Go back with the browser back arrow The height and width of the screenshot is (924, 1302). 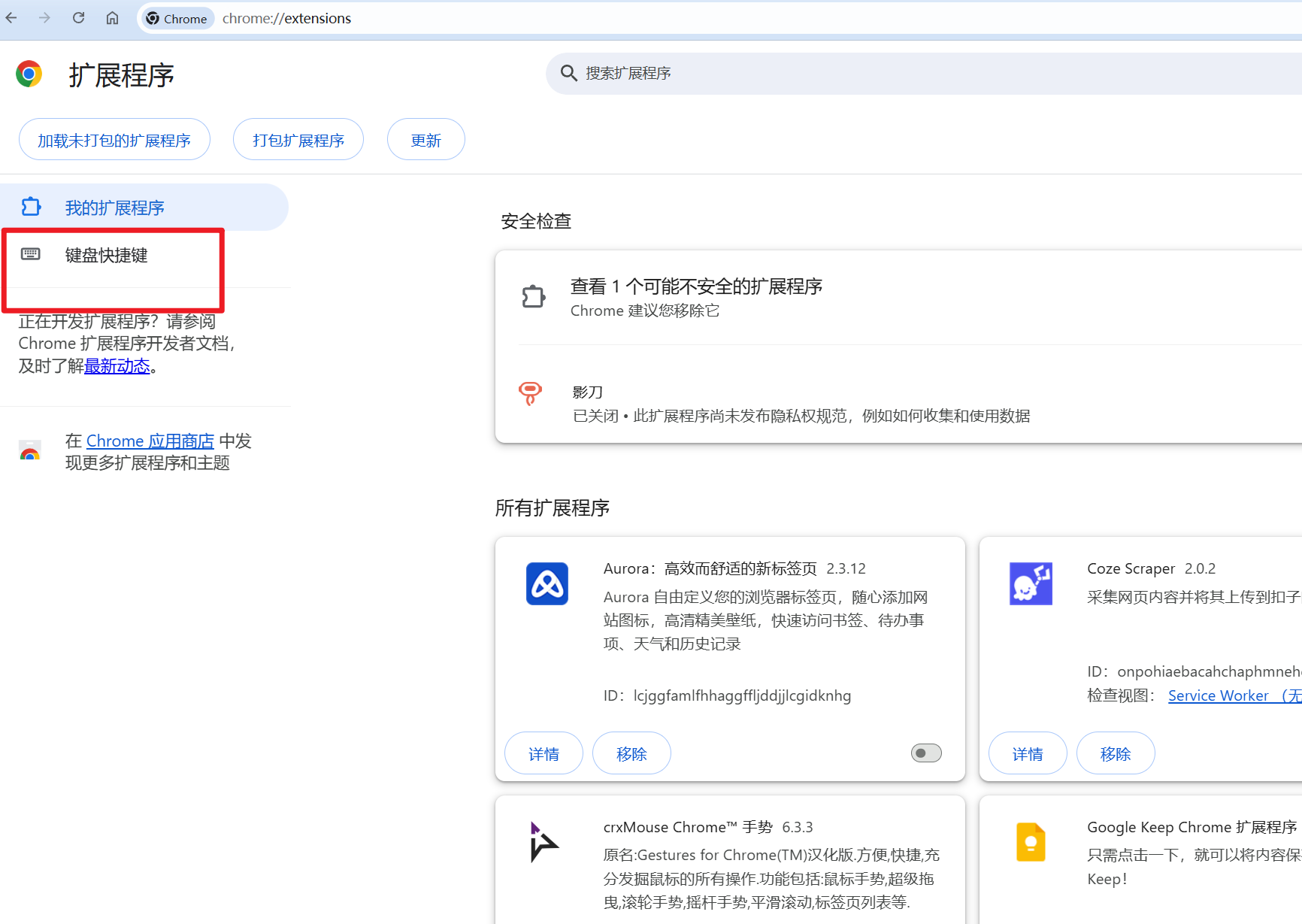11,18
